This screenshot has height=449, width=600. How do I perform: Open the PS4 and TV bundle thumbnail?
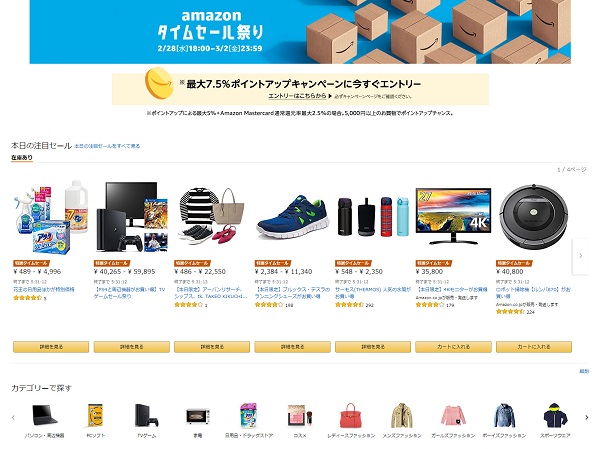click(x=131, y=215)
